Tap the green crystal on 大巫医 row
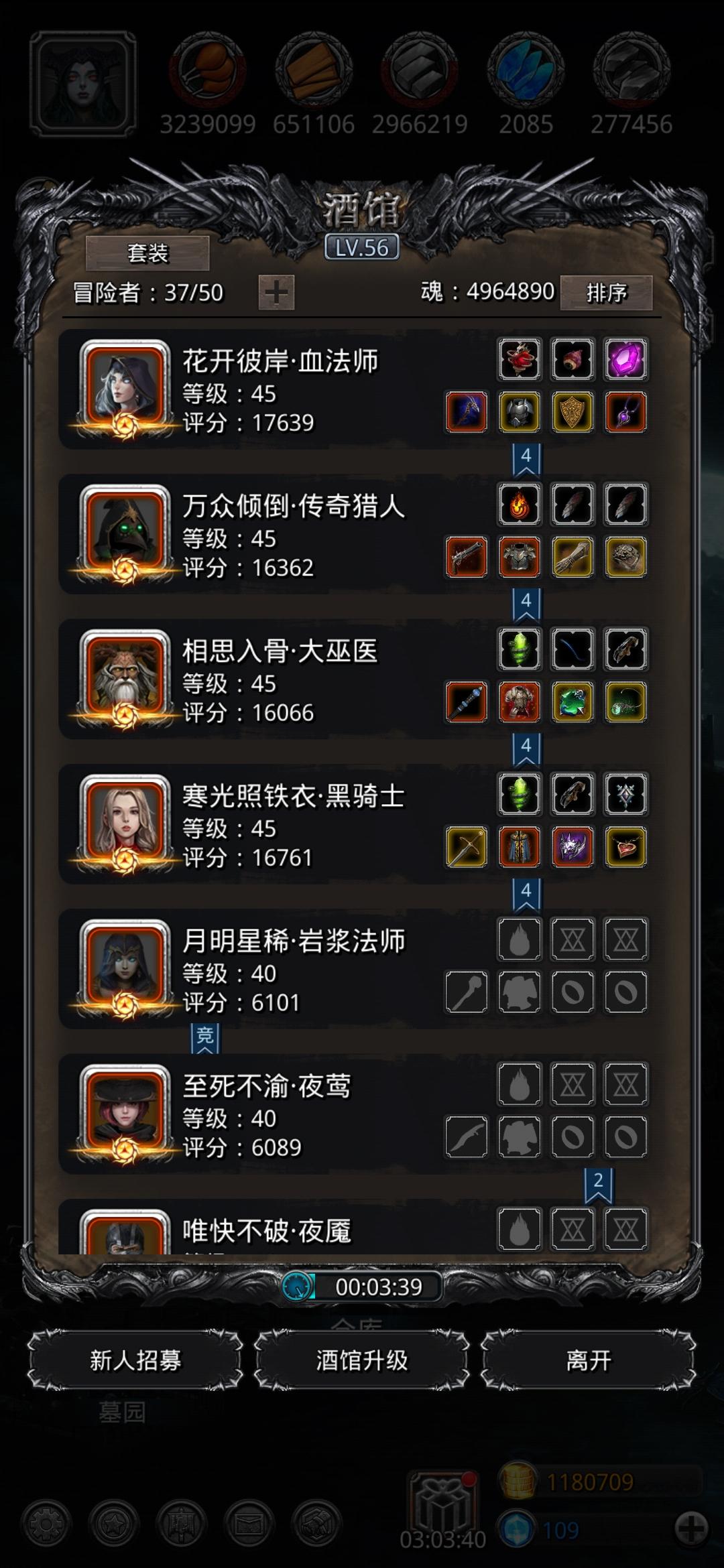This screenshot has width=724, height=1568. pos(520,649)
